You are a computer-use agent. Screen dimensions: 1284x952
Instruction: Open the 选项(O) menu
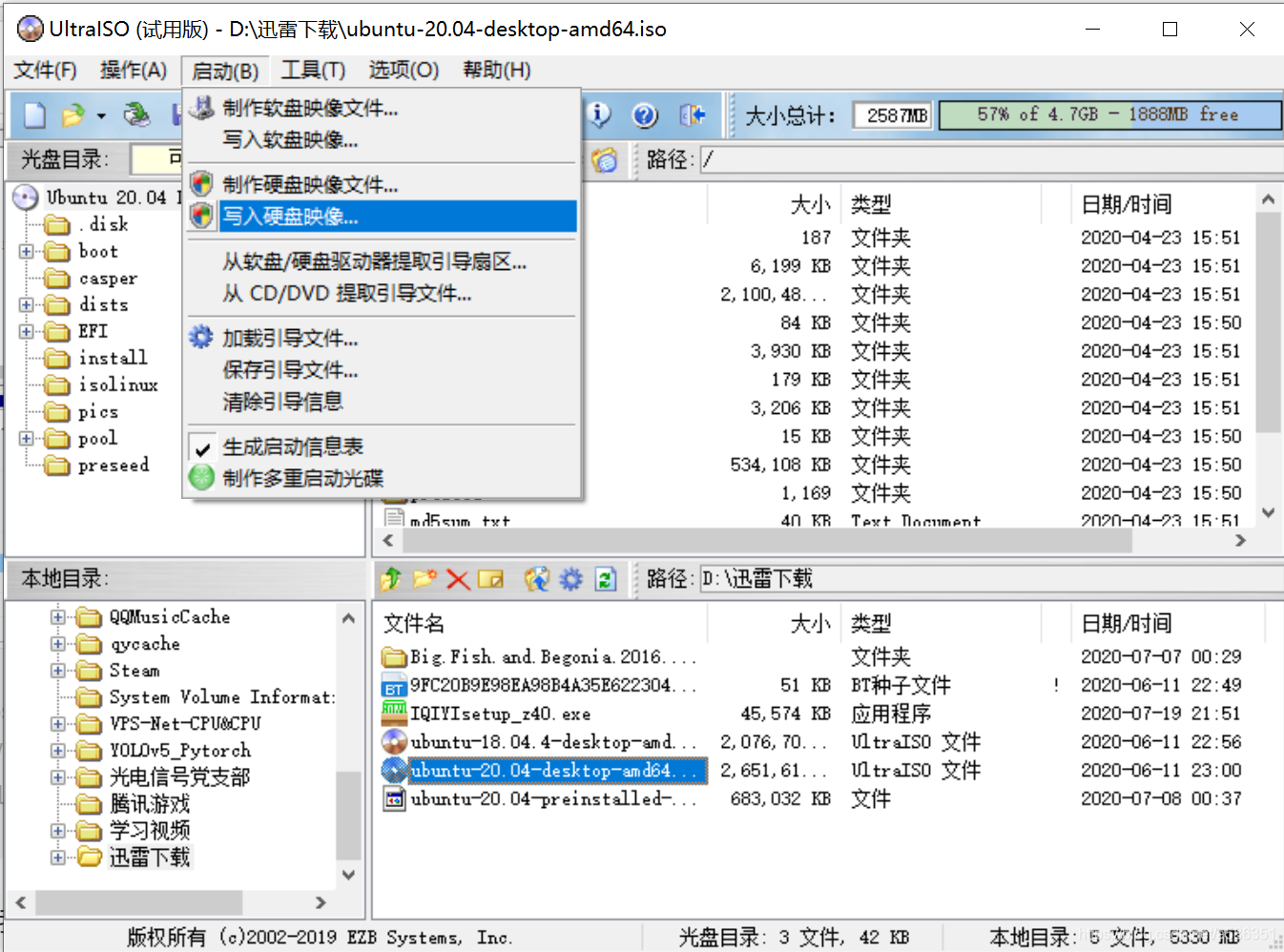click(404, 71)
